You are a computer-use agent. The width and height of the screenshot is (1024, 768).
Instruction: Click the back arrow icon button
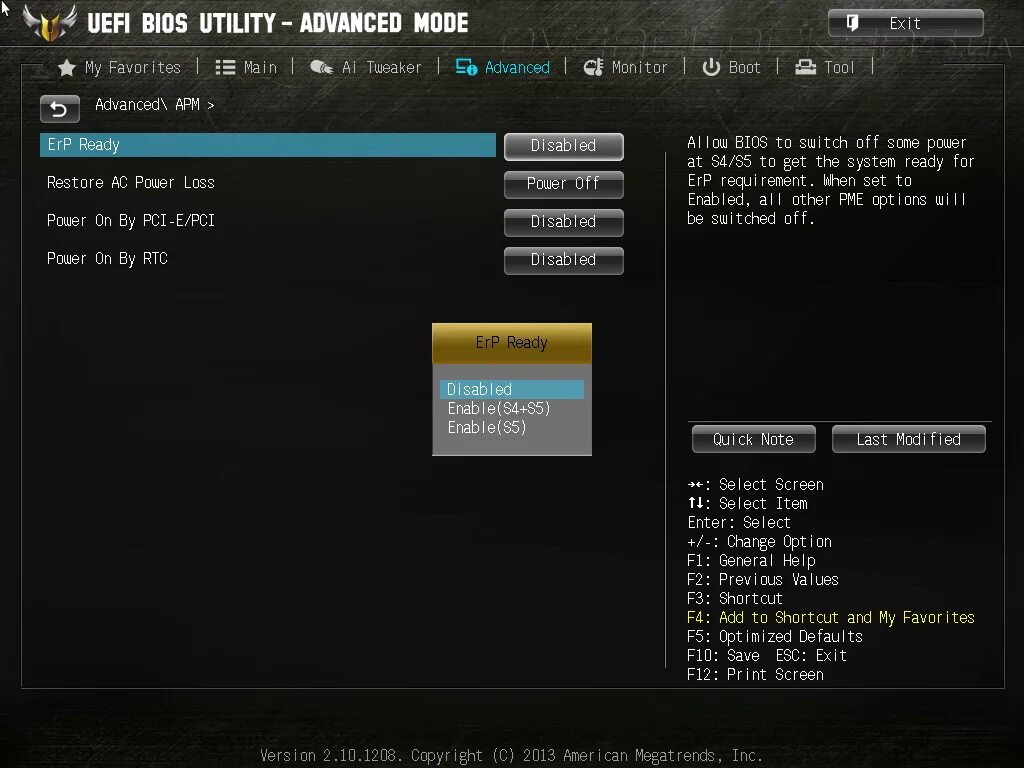(x=59, y=108)
